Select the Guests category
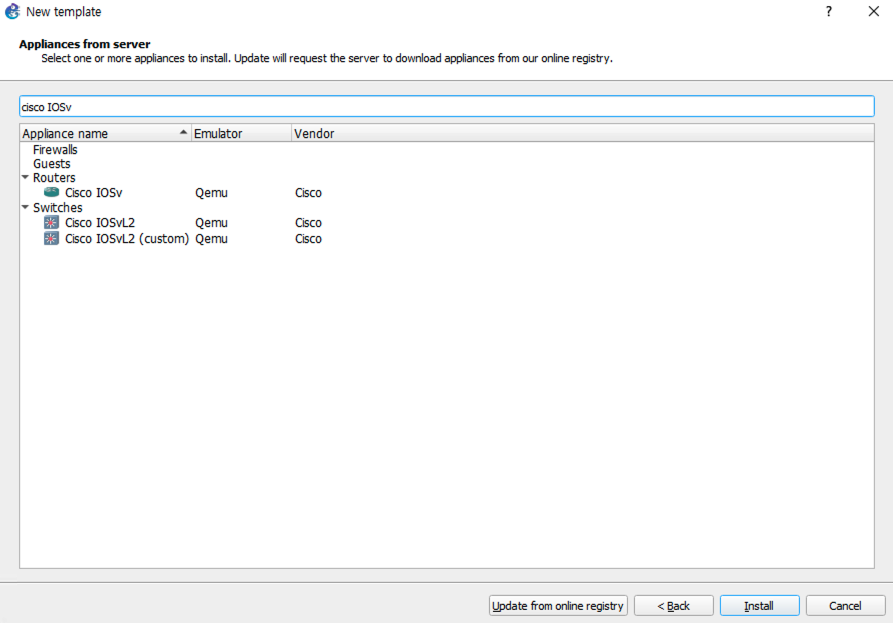Screen dimensions: 893x623 click(x=52, y=164)
